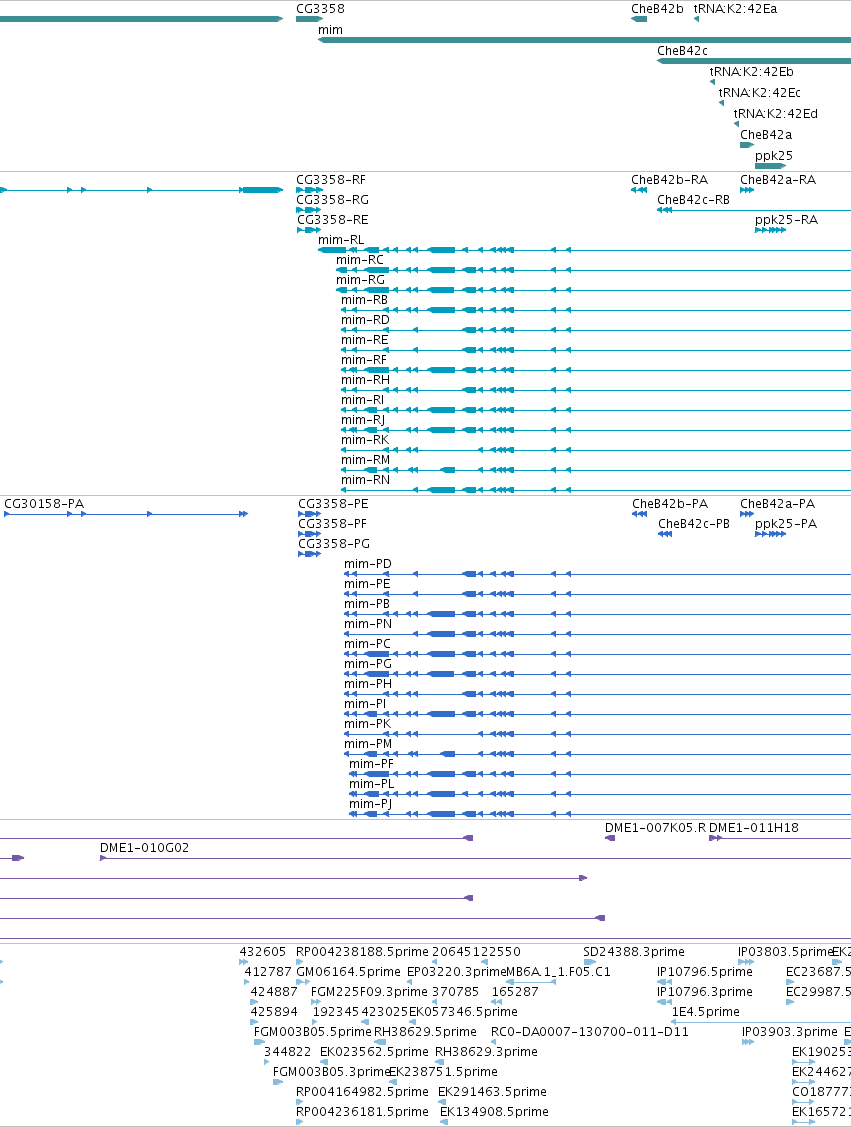This screenshot has width=851, height=1127.
Task: Click the RC0-DA0007-130700-011-D11 label
Action: (x=589, y=1032)
